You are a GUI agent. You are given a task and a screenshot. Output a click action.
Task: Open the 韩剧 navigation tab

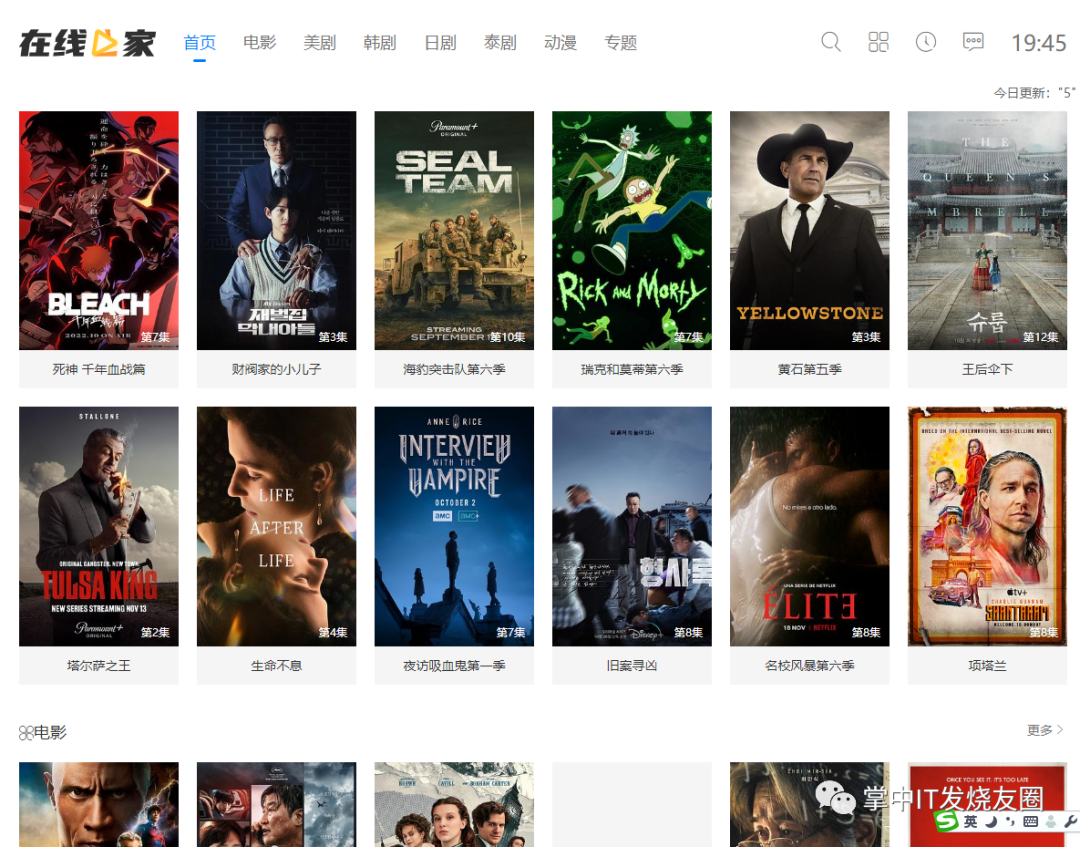[380, 43]
